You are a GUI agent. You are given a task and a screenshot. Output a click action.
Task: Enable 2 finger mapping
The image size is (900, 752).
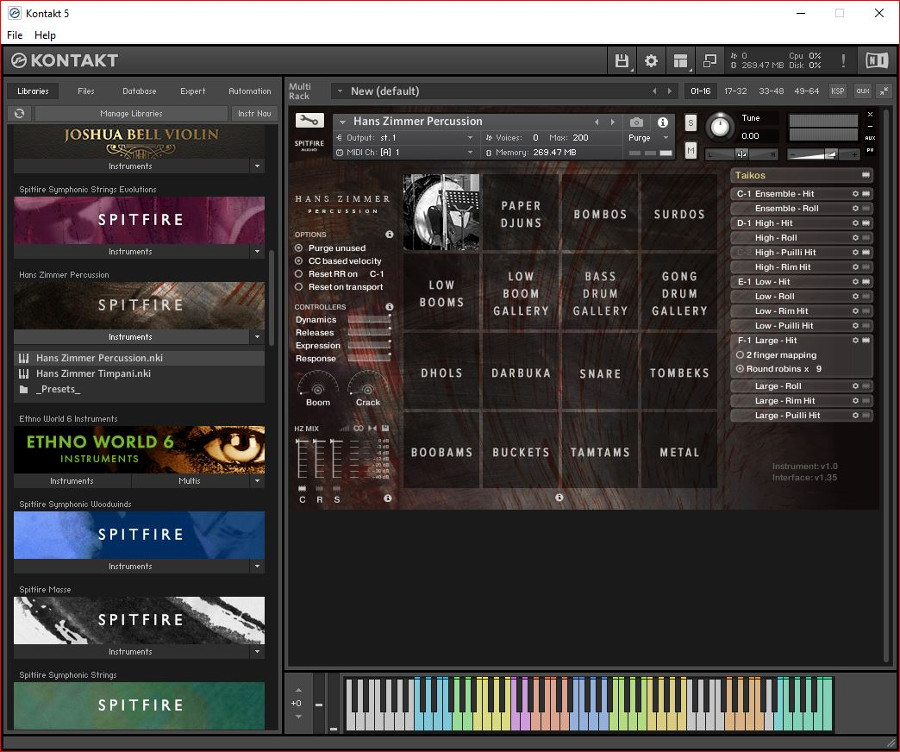(740, 355)
